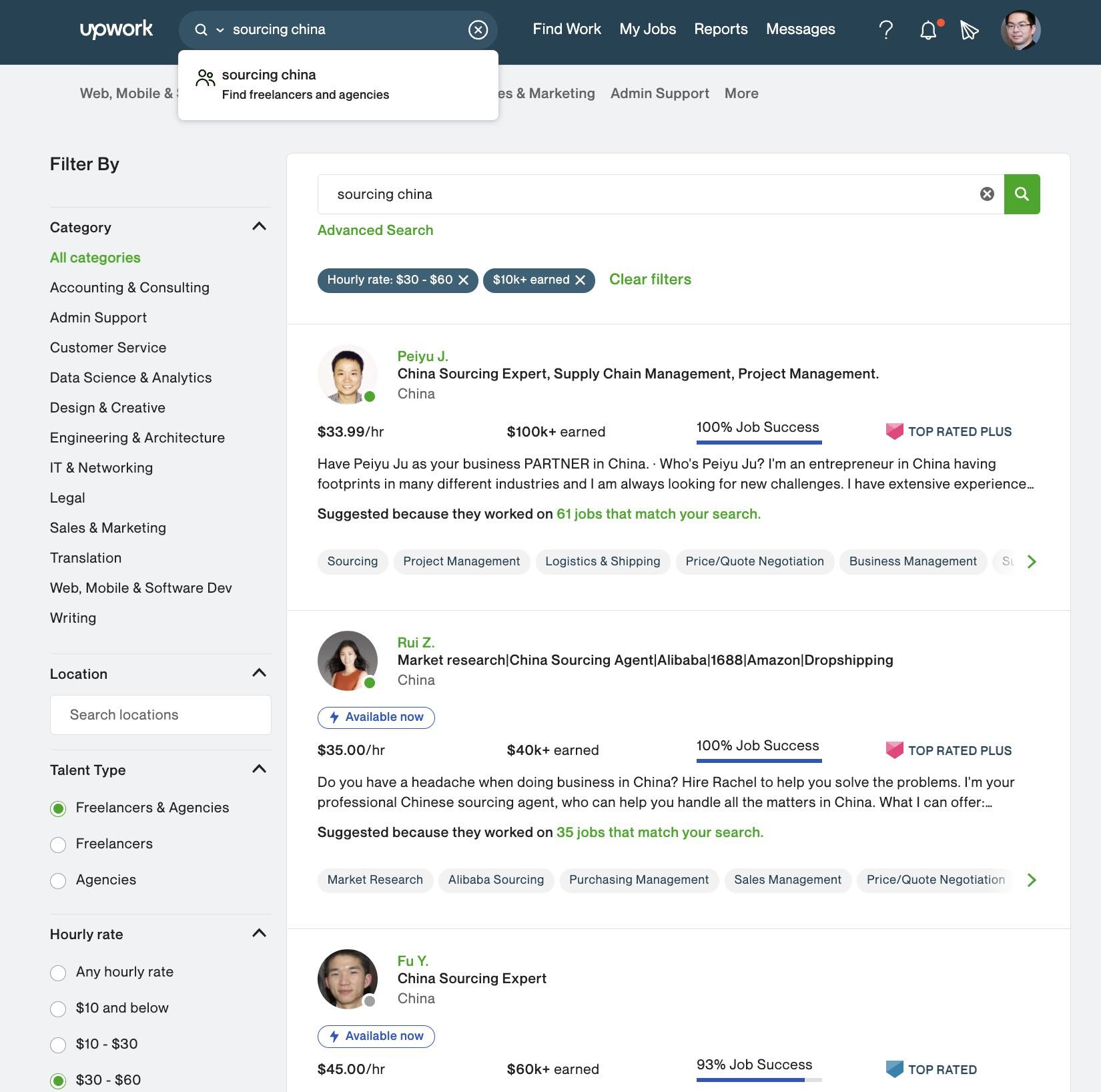Choose Any hourly rate option

[x=58, y=973]
